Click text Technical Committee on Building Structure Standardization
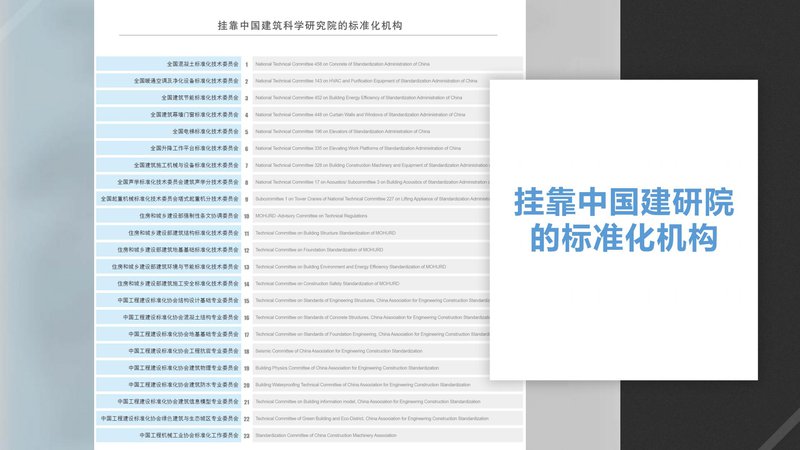Screen dimensions: 800x450 point(326,233)
